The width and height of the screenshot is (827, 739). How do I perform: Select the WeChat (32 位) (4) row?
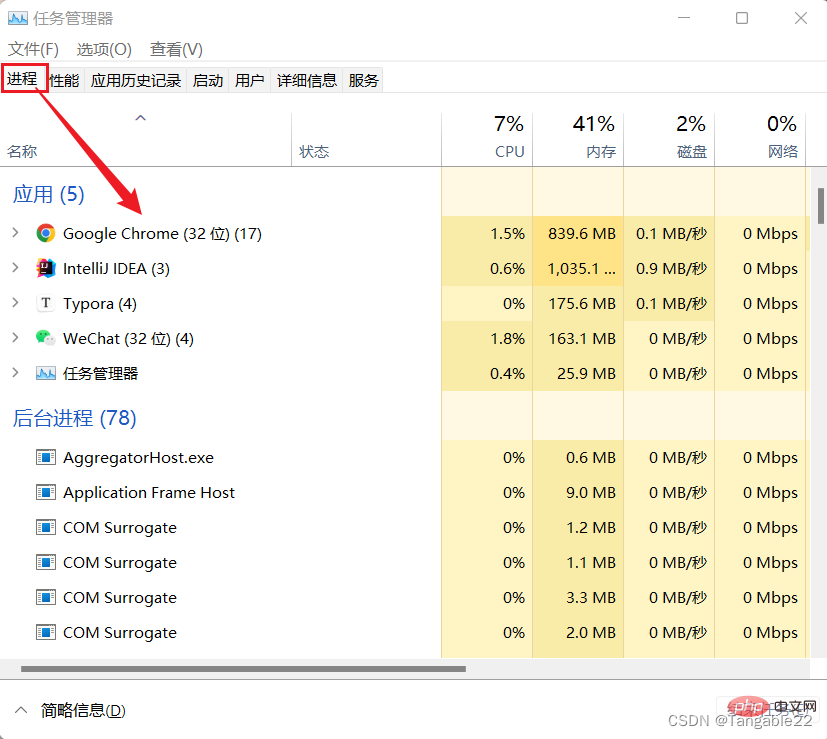click(403, 338)
